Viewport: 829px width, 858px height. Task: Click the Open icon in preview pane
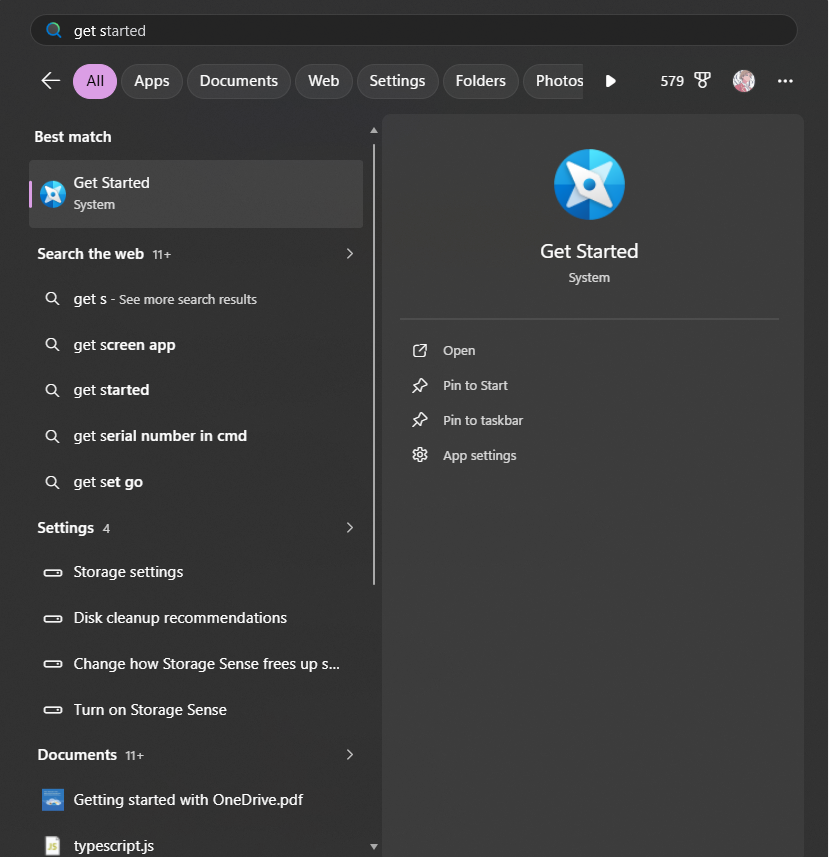tap(420, 350)
